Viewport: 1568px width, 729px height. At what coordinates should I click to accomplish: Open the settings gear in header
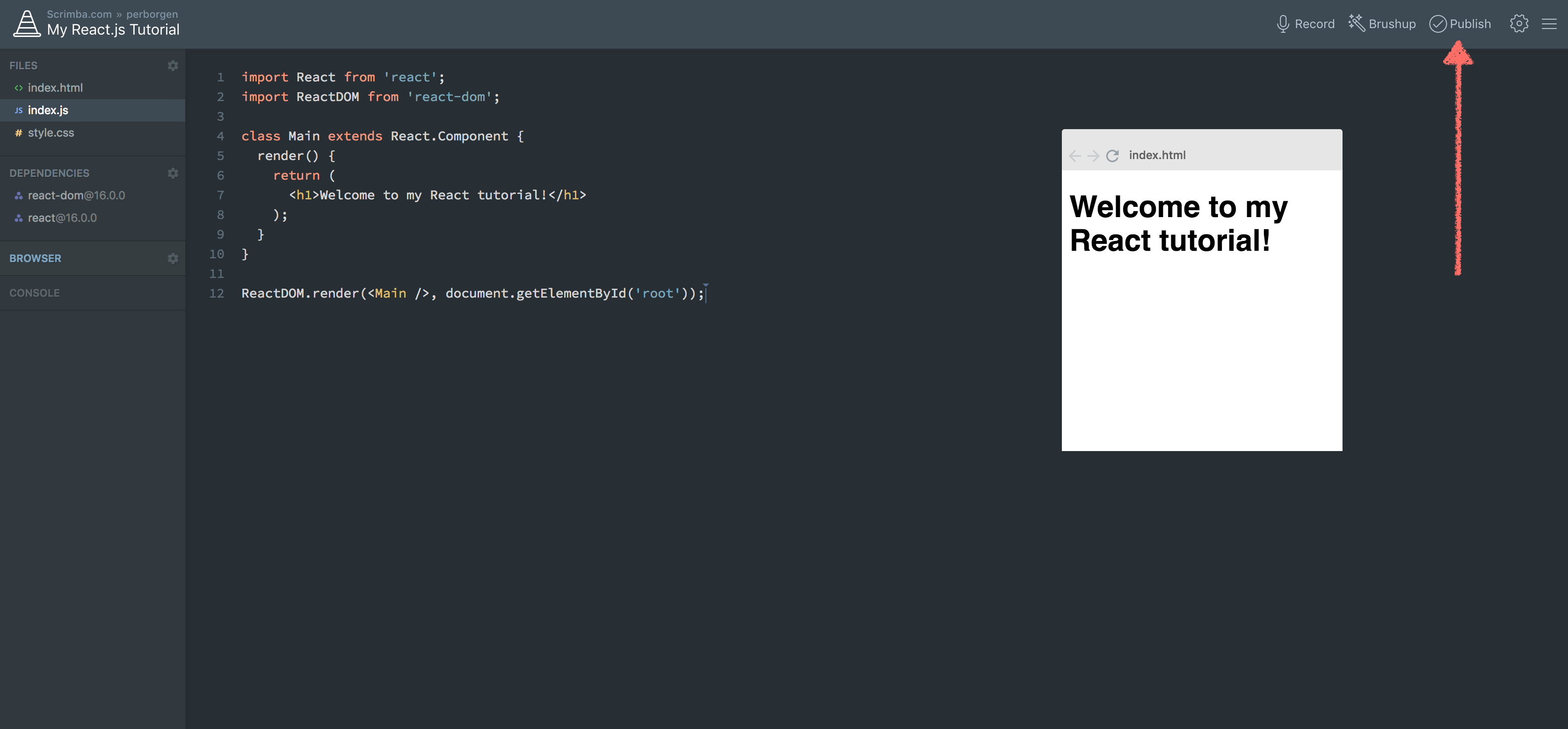click(x=1519, y=24)
